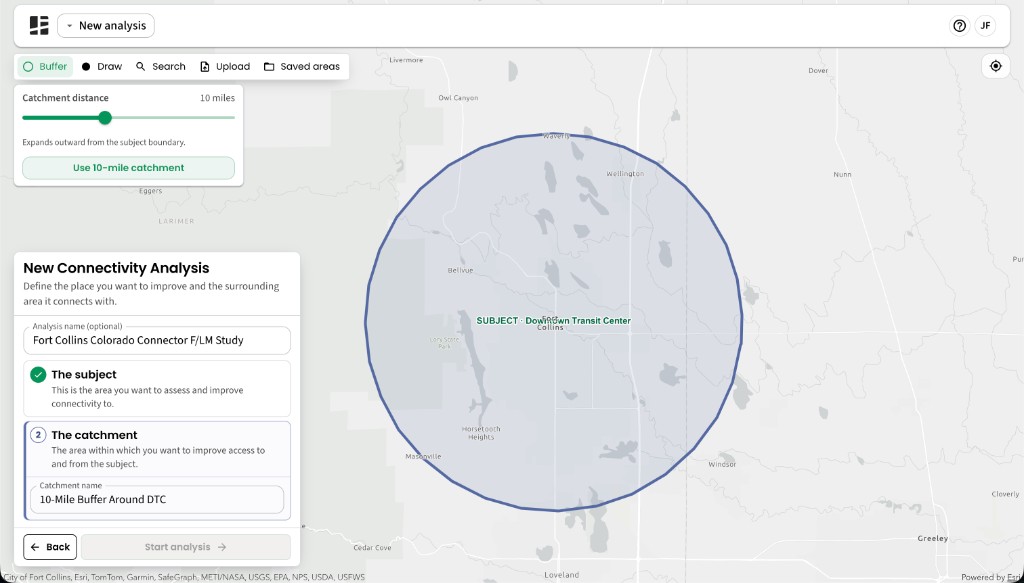Click the Bellvue map label
The width and height of the screenshot is (1024, 583).
[460, 270]
